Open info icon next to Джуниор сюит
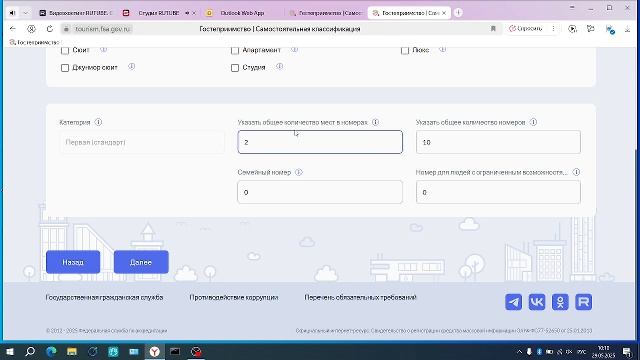The height and width of the screenshot is (360, 640). click(x=131, y=66)
